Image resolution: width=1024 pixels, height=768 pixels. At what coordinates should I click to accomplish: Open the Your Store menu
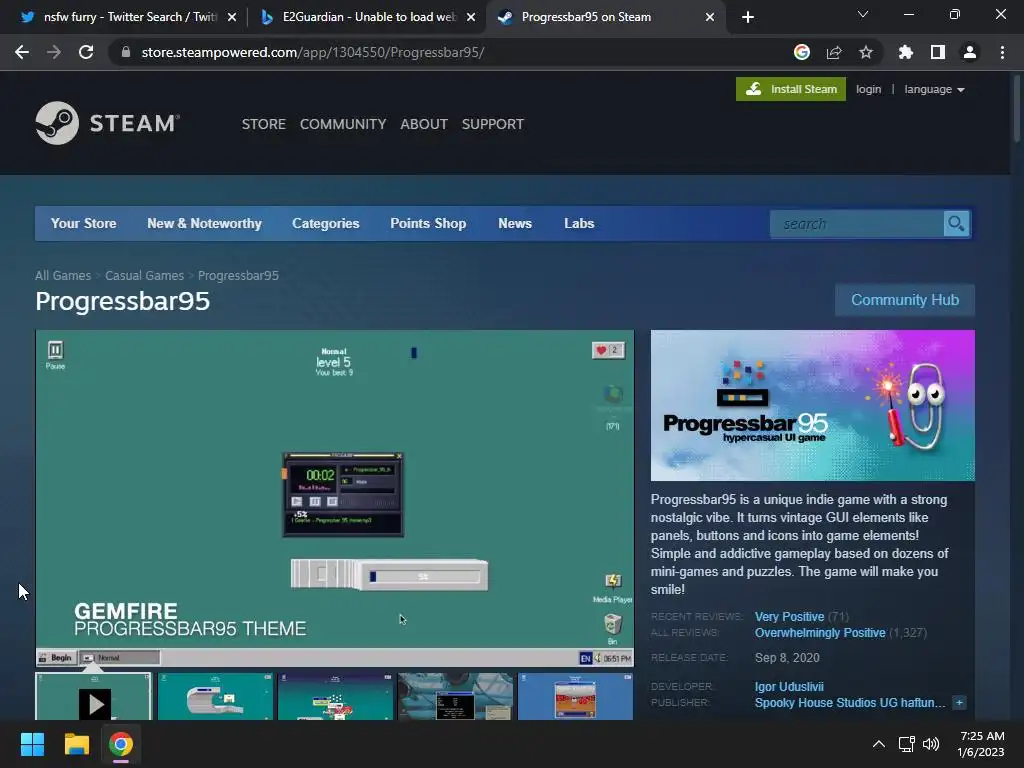pyautogui.click(x=84, y=223)
